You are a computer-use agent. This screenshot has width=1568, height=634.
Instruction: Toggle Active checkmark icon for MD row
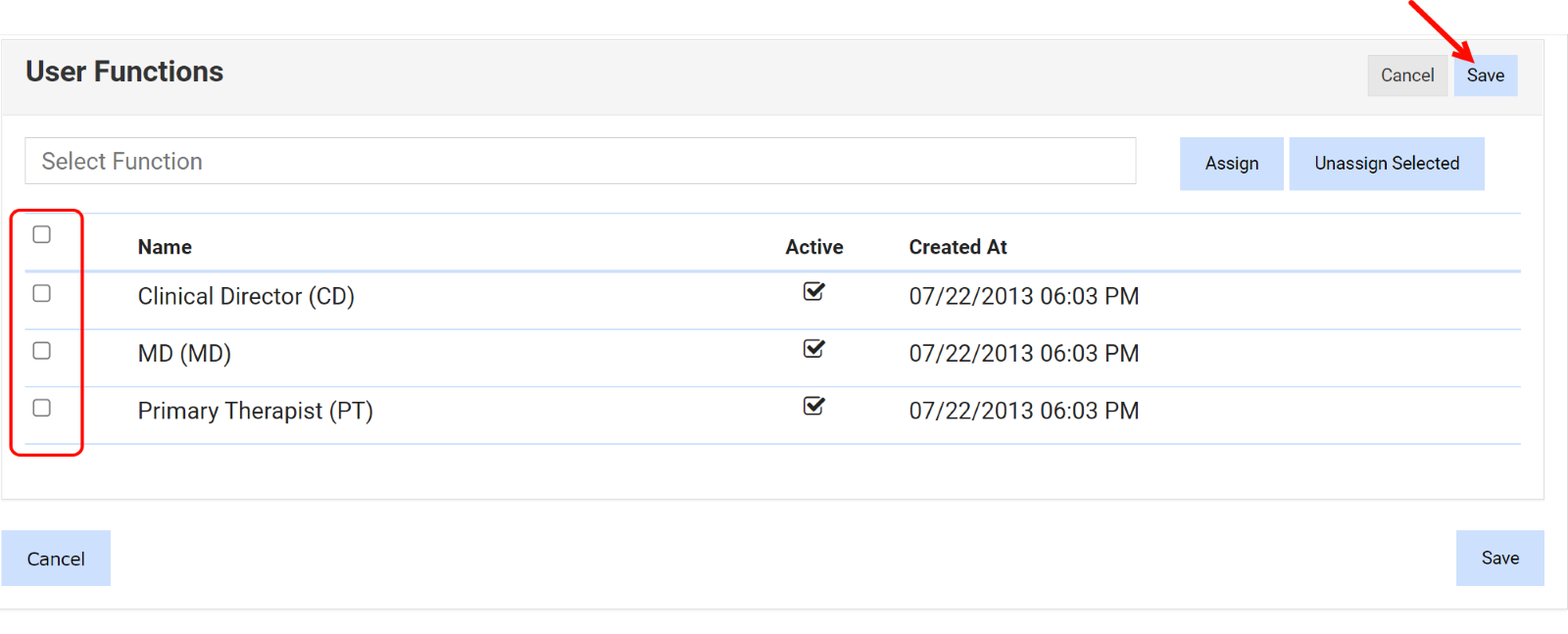(813, 349)
